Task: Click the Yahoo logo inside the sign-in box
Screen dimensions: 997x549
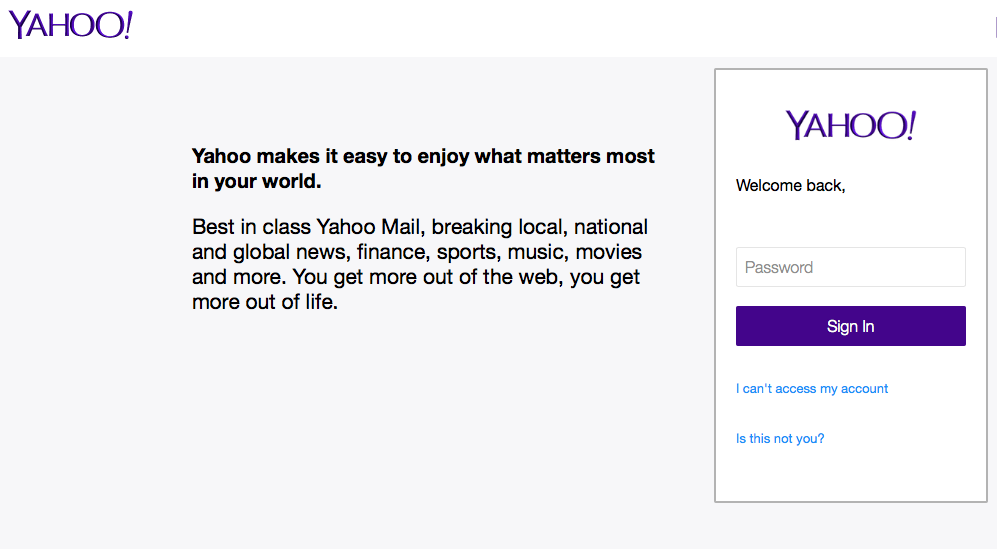Action: click(x=851, y=125)
